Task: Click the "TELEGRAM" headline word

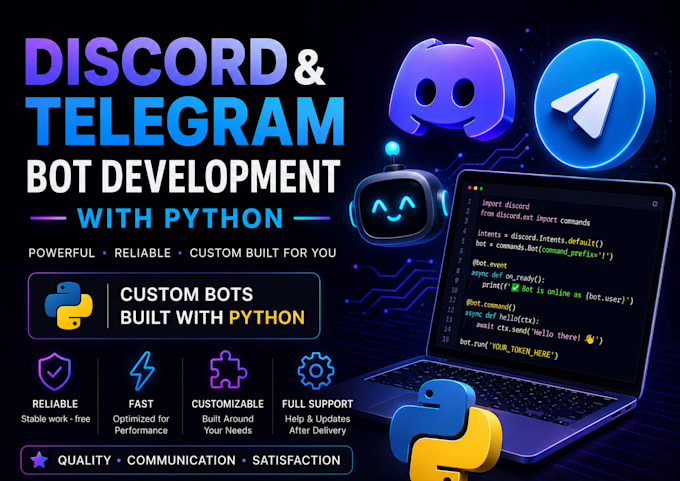Action: (x=186, y=121)
